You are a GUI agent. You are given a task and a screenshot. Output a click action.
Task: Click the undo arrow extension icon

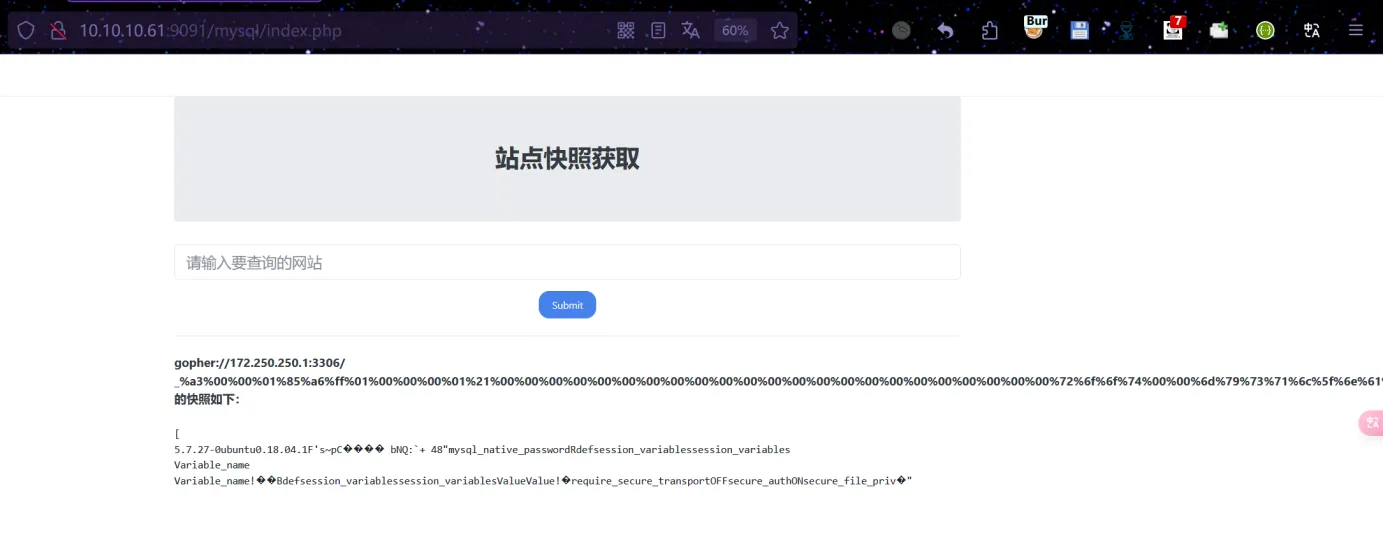(x=945, y=30)
